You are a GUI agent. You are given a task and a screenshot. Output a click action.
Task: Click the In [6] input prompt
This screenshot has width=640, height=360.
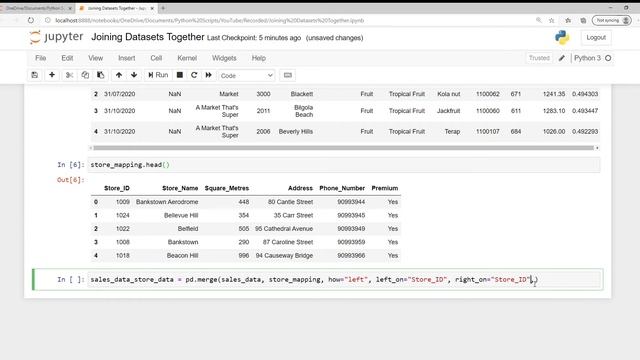[x=71, y=165]
